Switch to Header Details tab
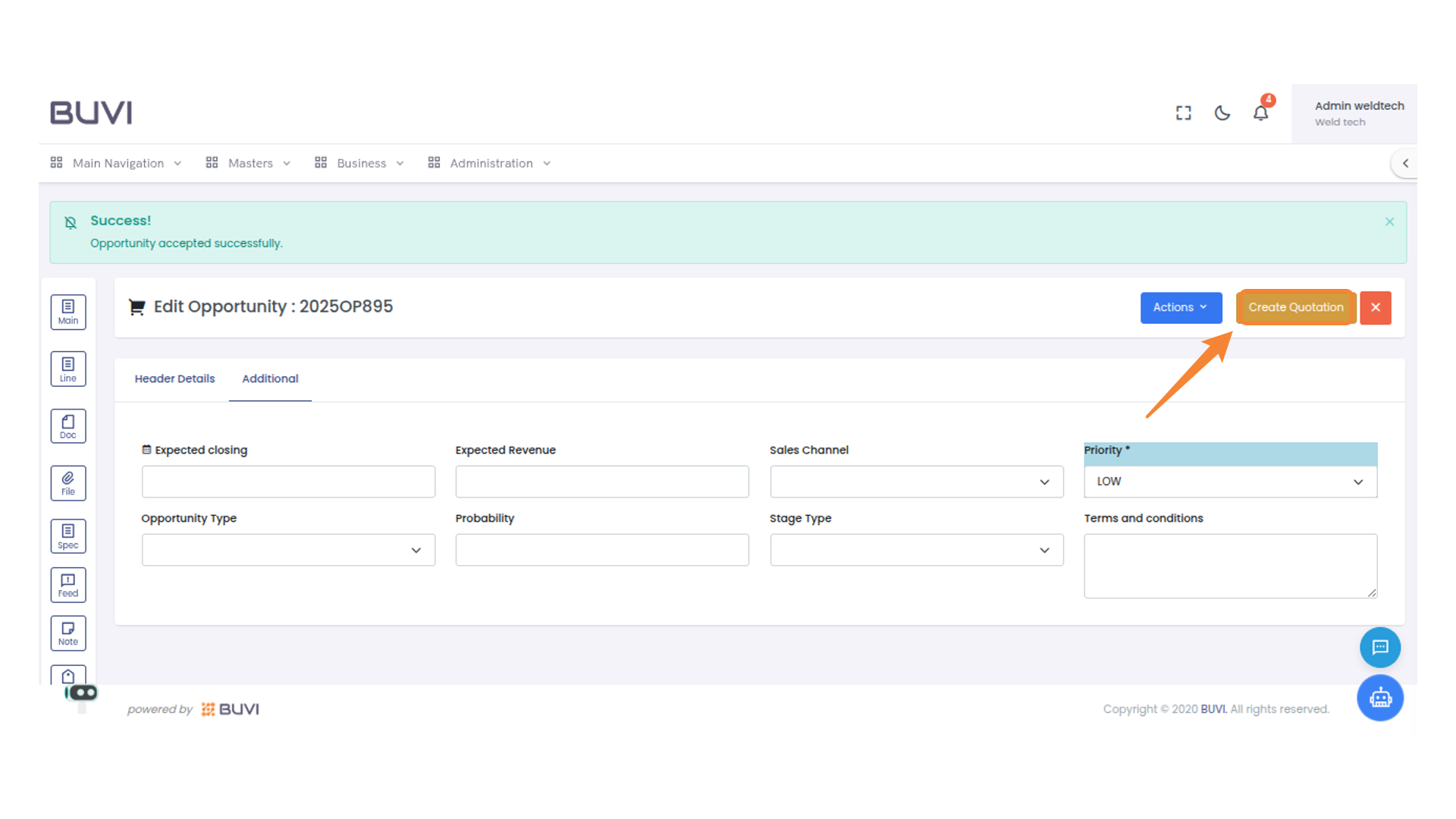Image resolution: width=1456 pixels, height=819 pixels. (x=174, y=378)
